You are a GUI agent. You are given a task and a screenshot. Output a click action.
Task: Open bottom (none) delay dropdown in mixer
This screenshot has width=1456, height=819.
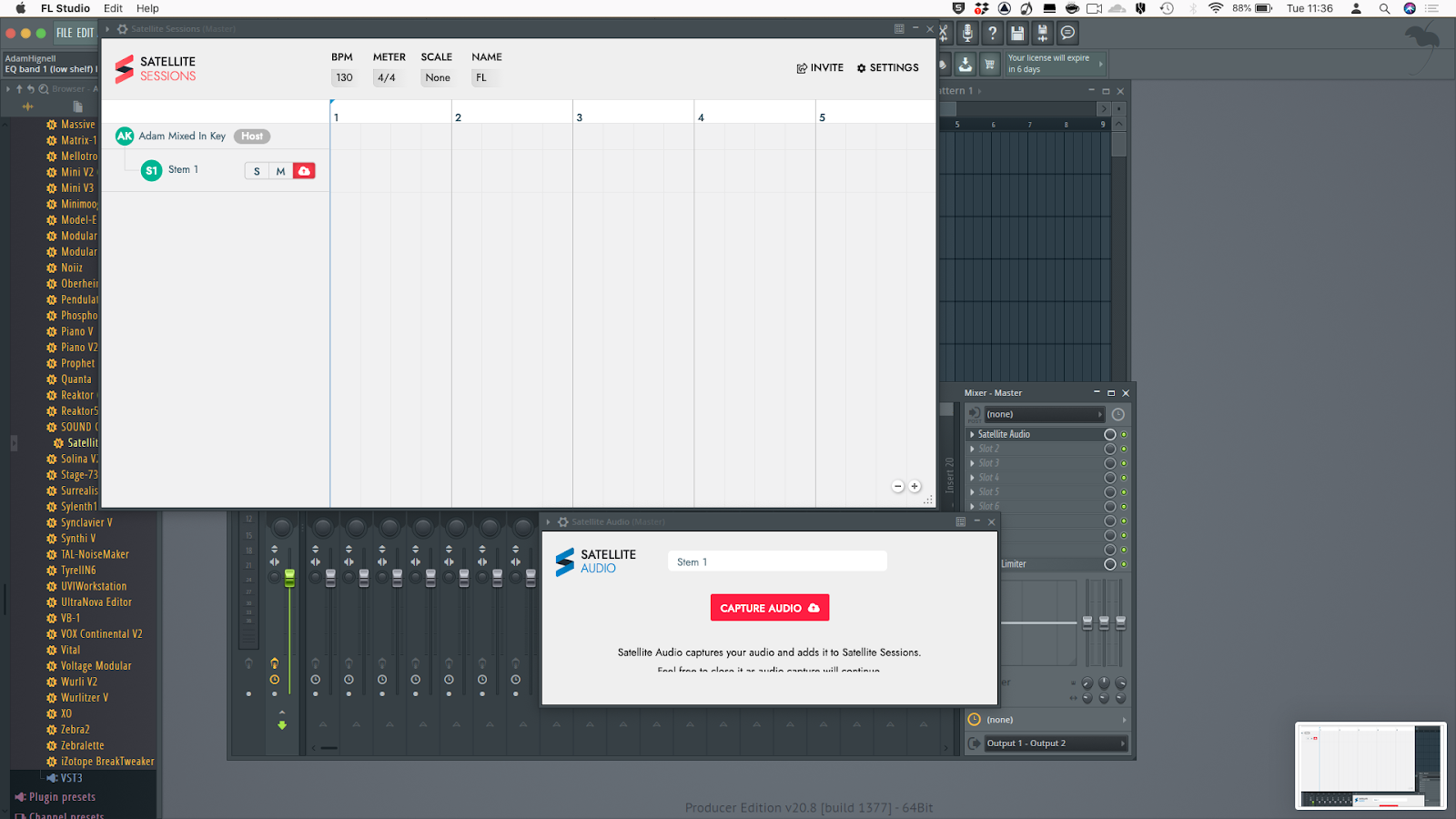point(1056,719)
